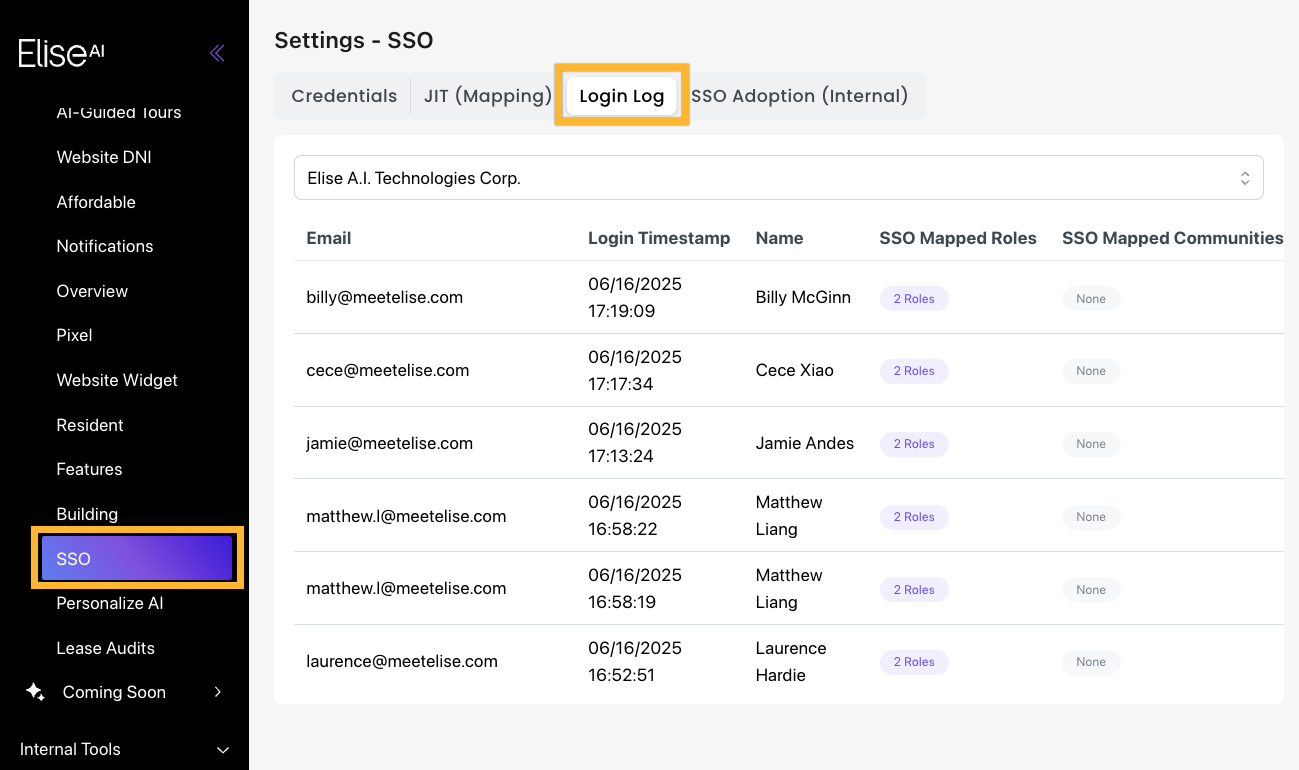Open Building settings
Viewport: 1299px width, 770px height.
(87, 514)
